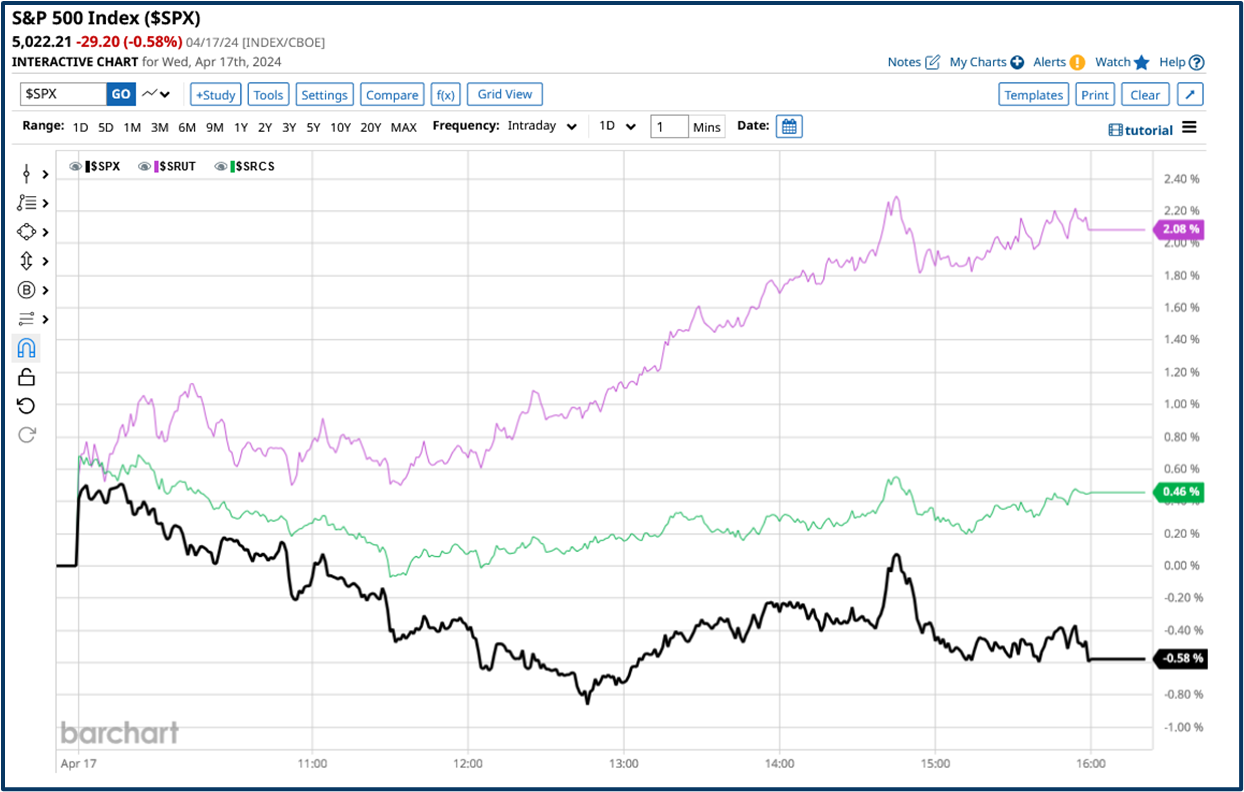Click the GO button
This screenshot has height=792, width=1244.
[120, 94]
